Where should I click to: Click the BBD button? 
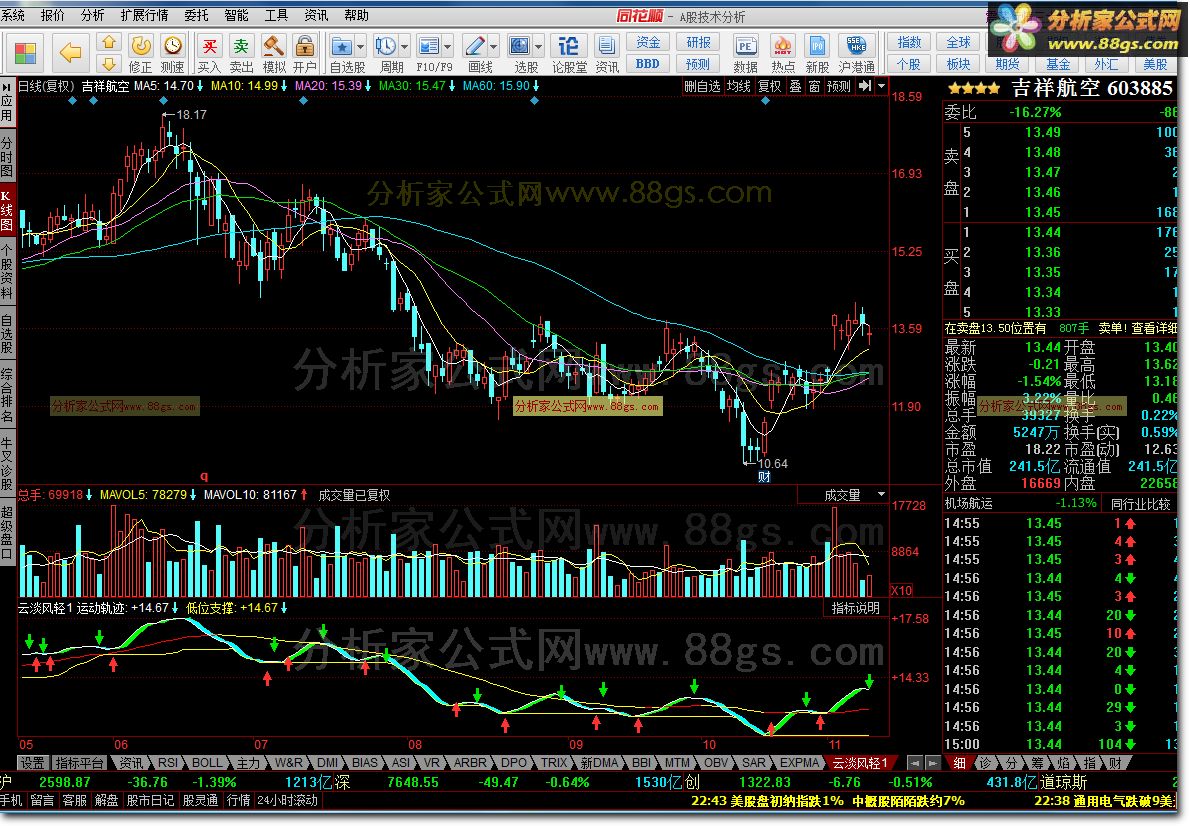[648, 64]
